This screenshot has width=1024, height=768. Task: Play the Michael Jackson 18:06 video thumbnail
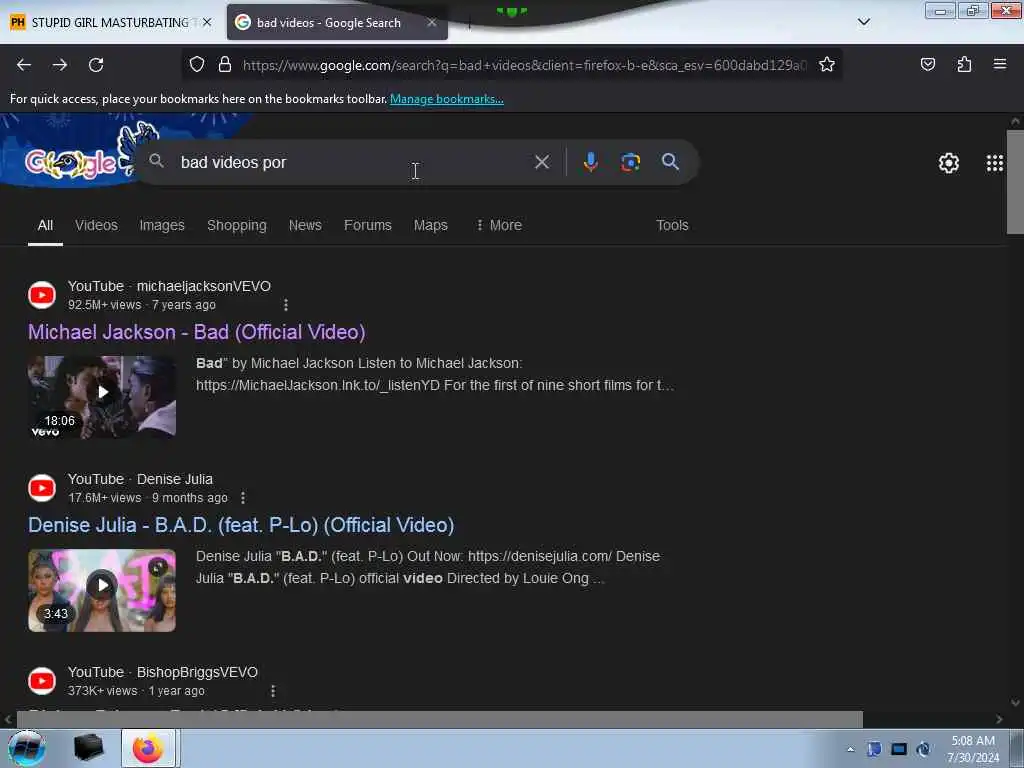point(102,396)
